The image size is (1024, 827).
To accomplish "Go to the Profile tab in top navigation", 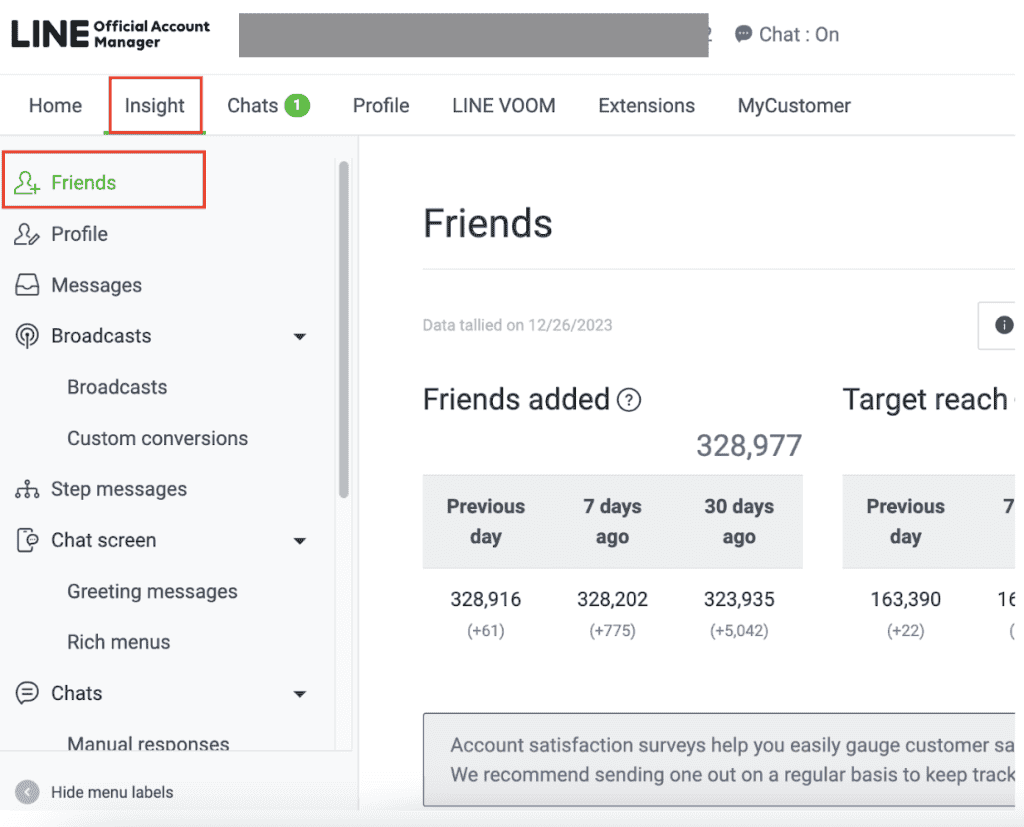I will (x=381, y=105).
